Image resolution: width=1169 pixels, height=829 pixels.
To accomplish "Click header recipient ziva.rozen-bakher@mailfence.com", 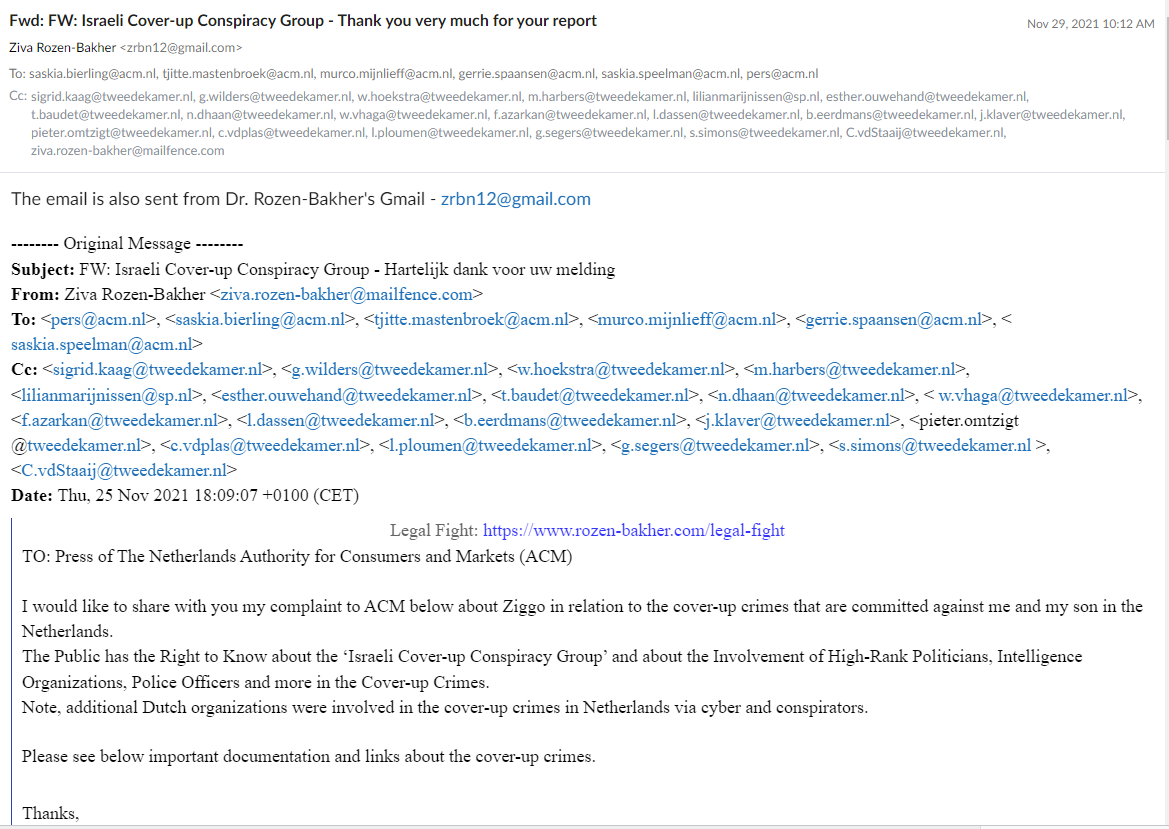I will click(127, 151).
